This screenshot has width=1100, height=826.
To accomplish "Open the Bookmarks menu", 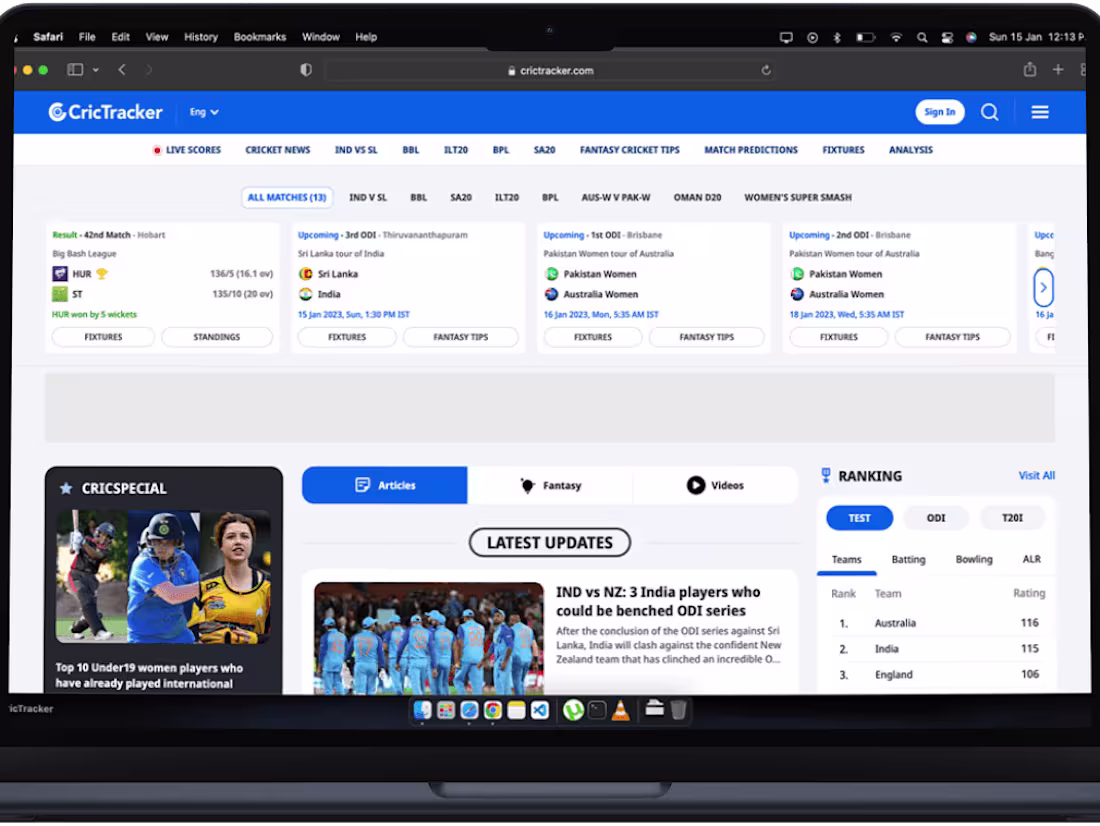I will [260, 36].
